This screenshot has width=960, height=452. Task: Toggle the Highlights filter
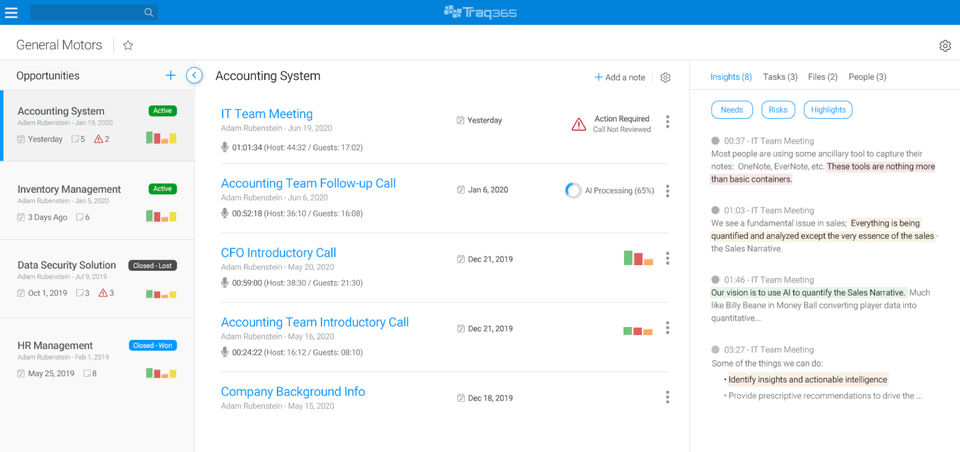(828, 110)
